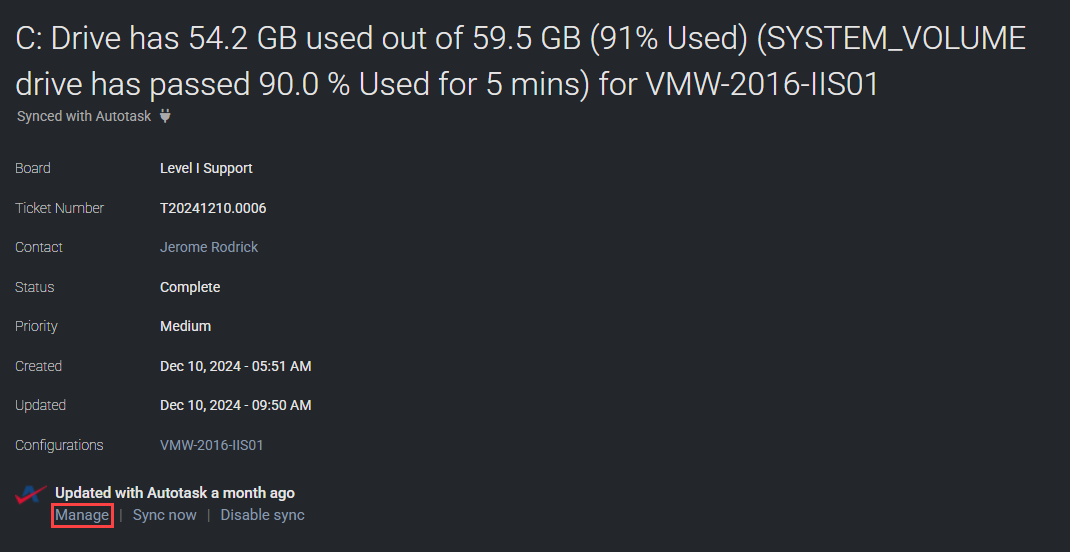Click the Level I Support board value

206,168
